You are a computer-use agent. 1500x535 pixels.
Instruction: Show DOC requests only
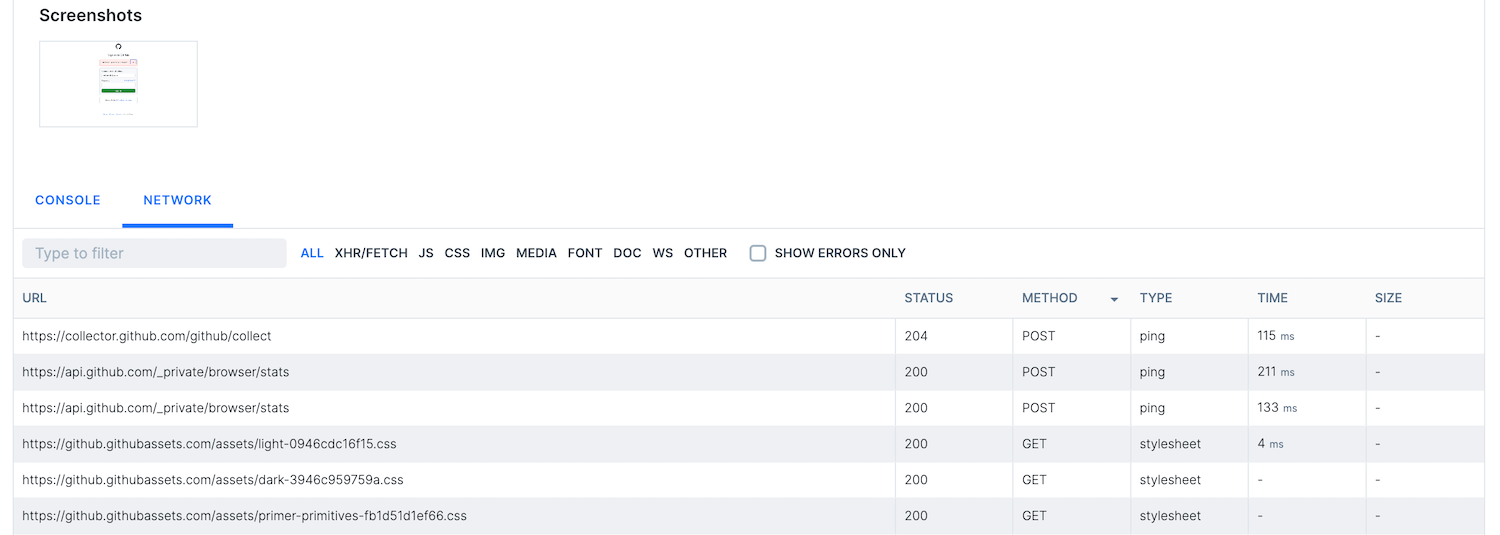pyautogui.click(x=627, y=253)
